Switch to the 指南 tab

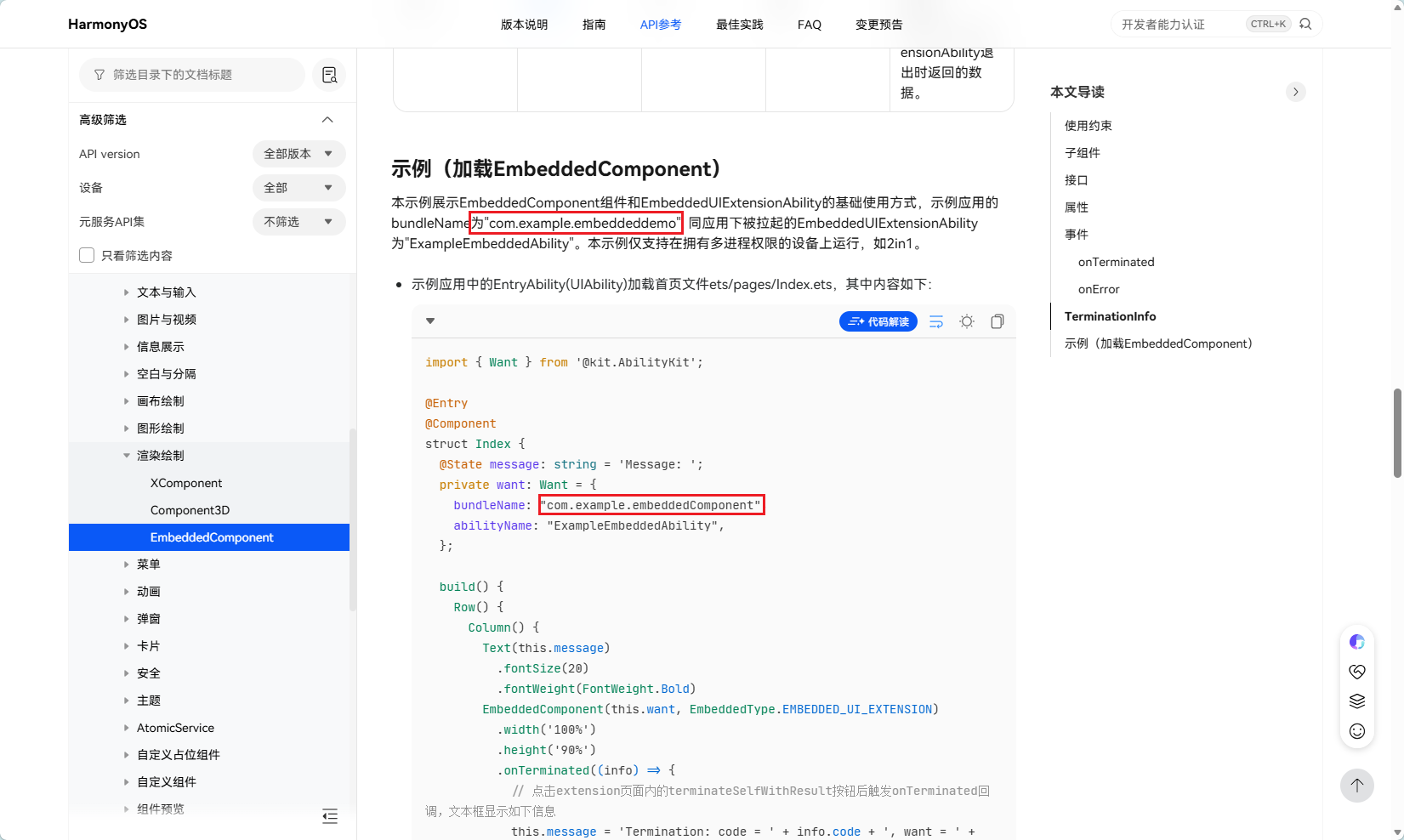pyautogui.click(x=594, y=25)
